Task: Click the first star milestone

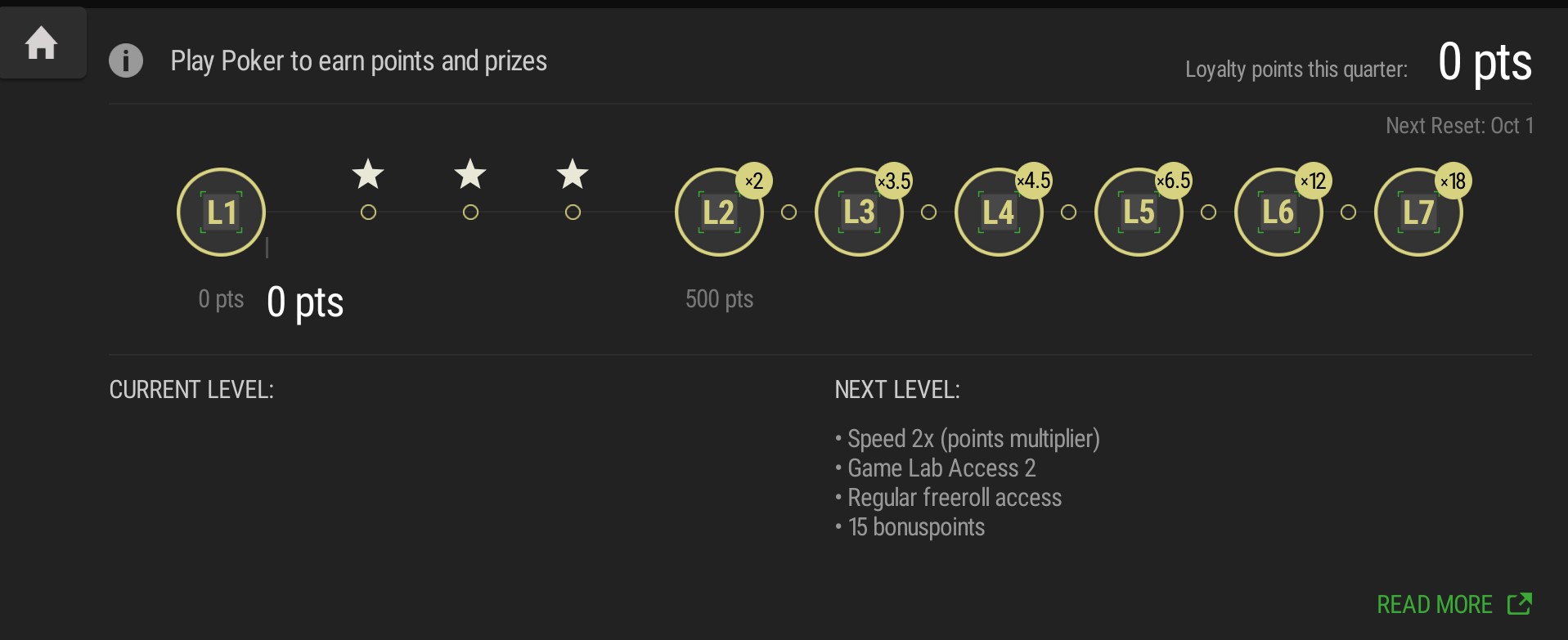Action: click(x=368, y=174)
